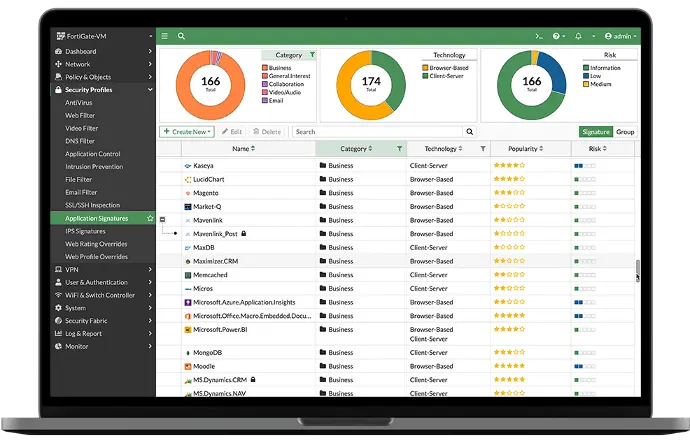Sort by the Risk column header
This screenshot has width=690, height=445.
(598, 149)
